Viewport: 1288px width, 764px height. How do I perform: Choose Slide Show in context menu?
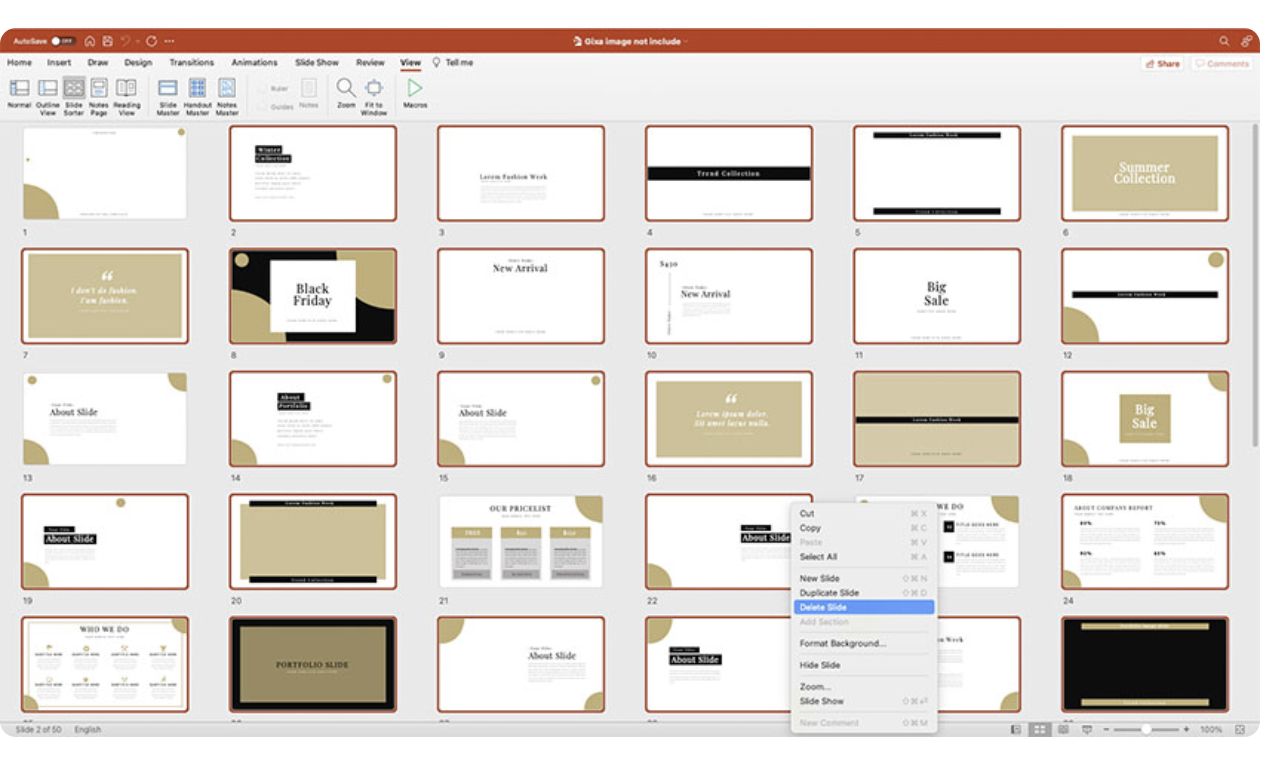[x=864, y=701]
